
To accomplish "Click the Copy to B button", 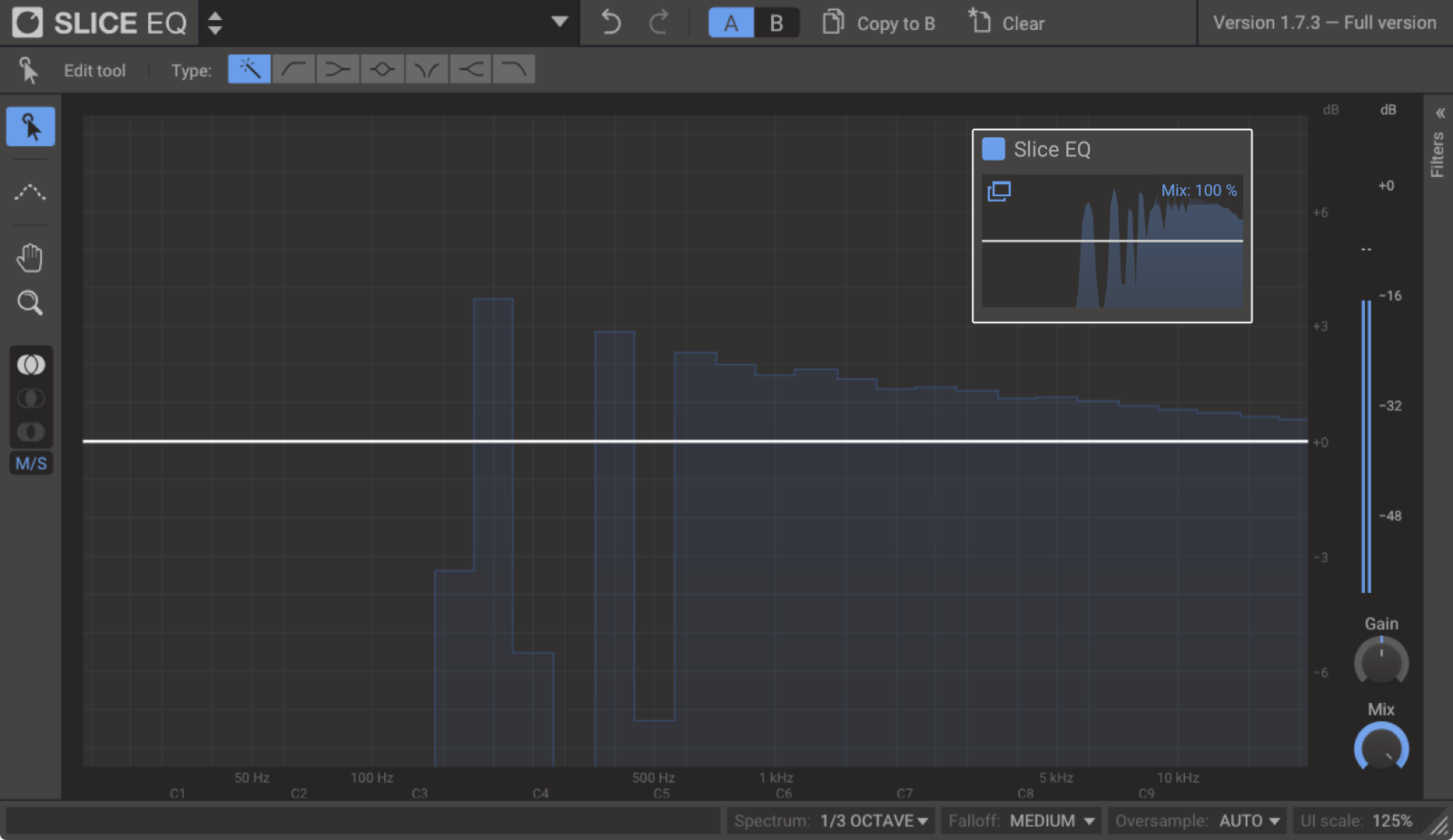I will (x=877, y=23).
